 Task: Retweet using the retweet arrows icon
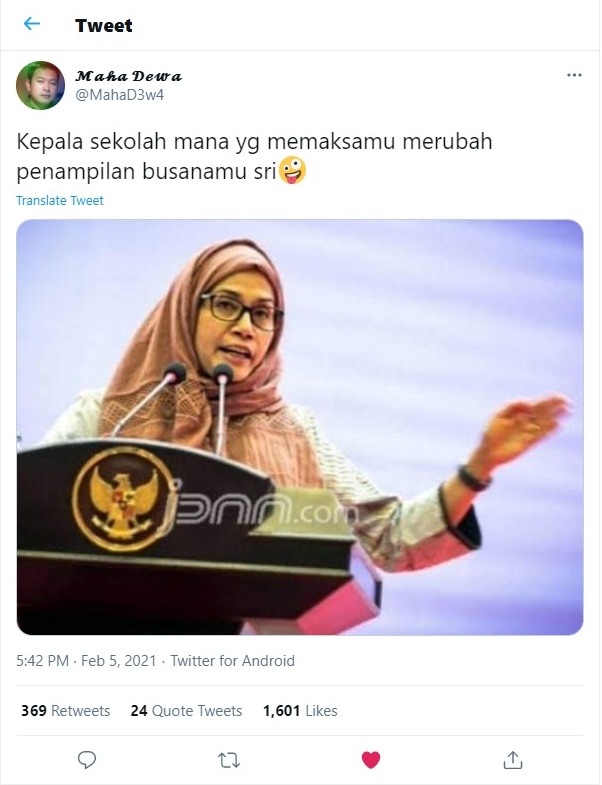coord(229,760)
